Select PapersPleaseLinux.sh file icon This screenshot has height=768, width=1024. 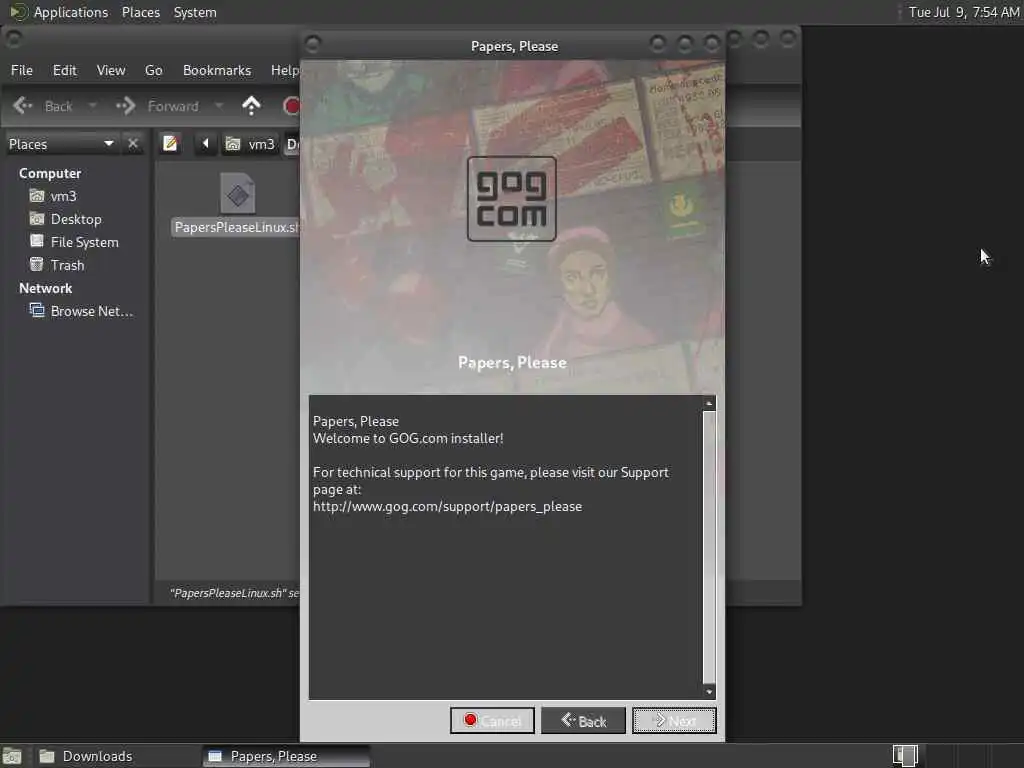pos(238,193)
